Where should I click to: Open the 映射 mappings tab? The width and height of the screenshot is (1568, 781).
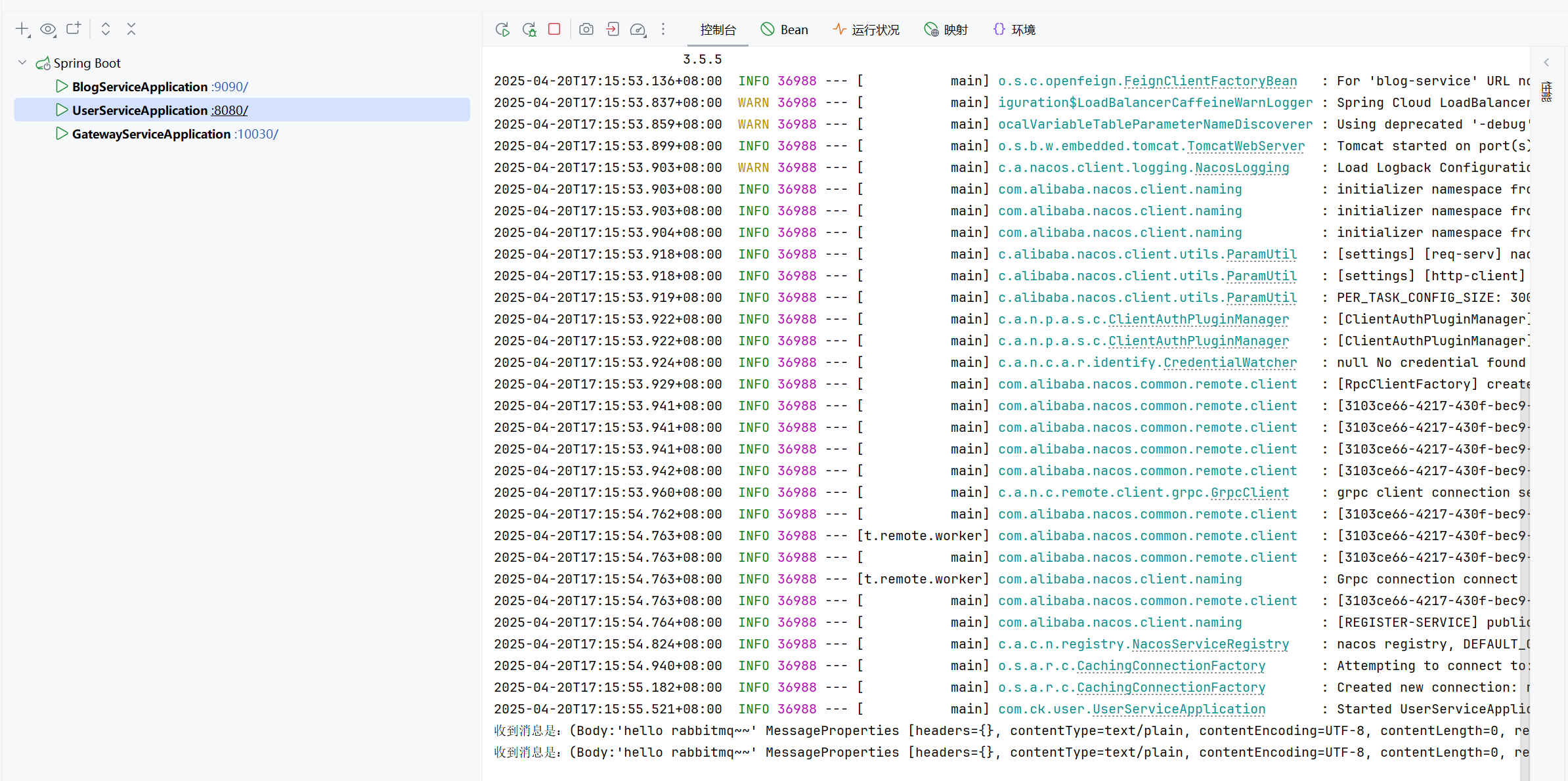click(946, 30)
